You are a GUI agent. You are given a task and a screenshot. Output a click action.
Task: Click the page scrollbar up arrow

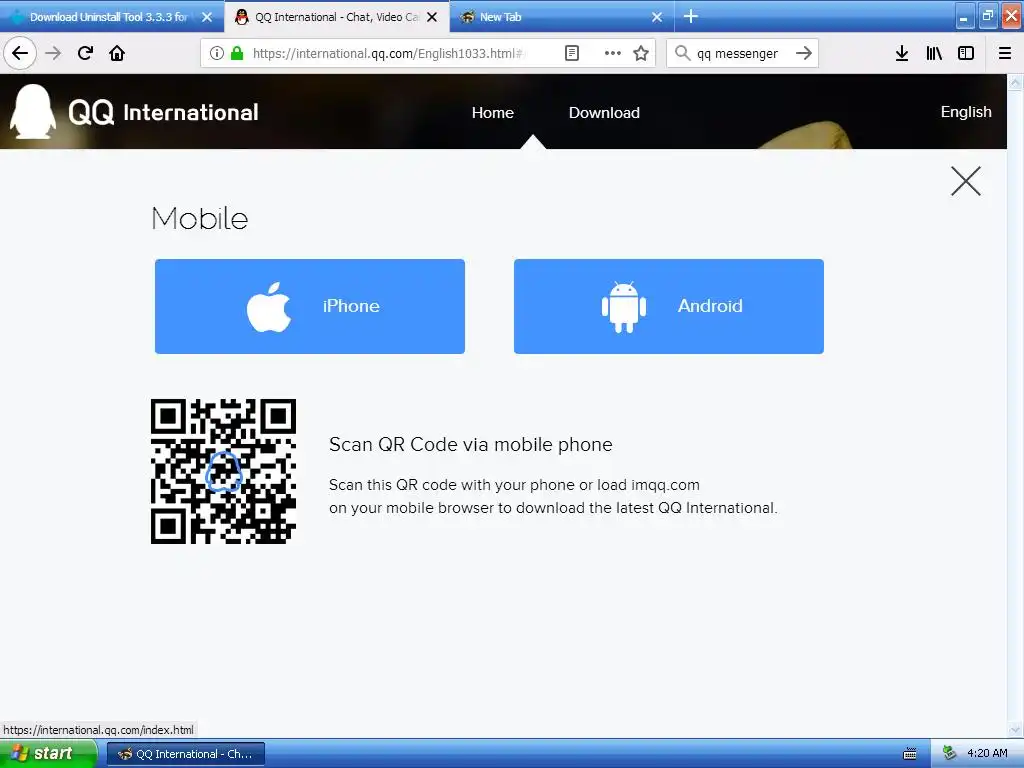tap(1015, 82)
